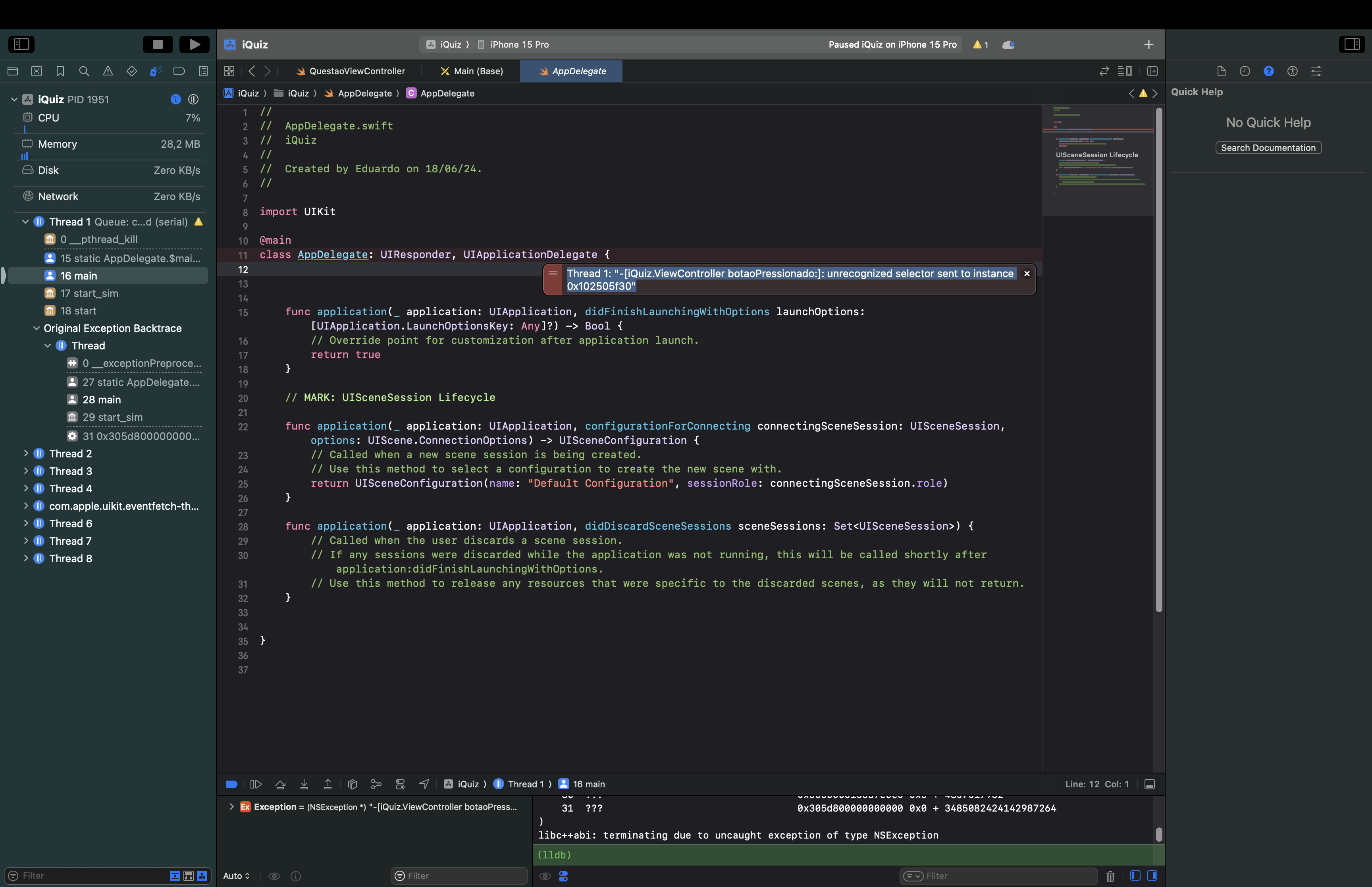
Task: Select stack frame 16 main
Action: [x=108, y=276]
